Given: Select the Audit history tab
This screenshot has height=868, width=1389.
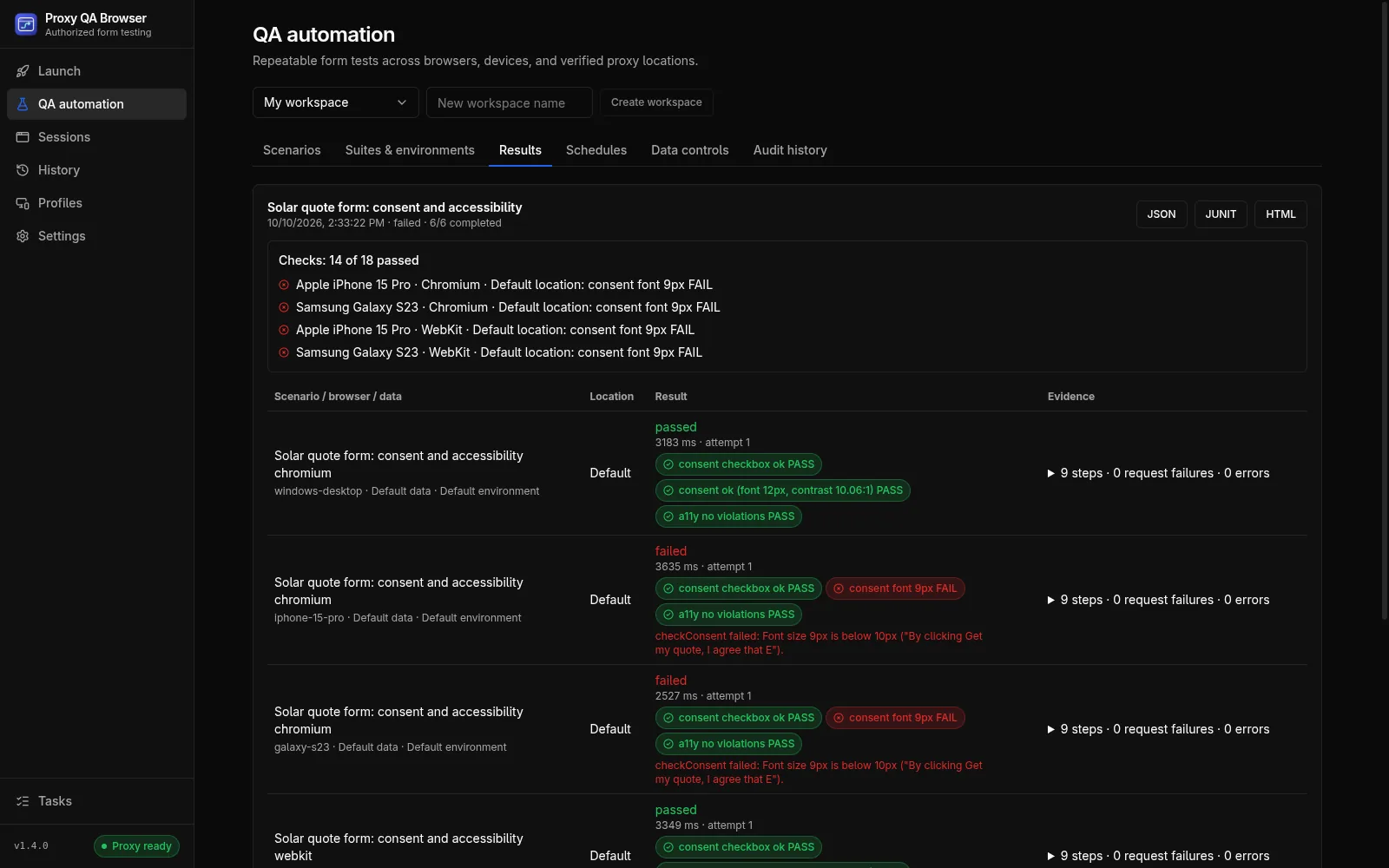Looking at the screenshot, I should click(x=790, y=150).
